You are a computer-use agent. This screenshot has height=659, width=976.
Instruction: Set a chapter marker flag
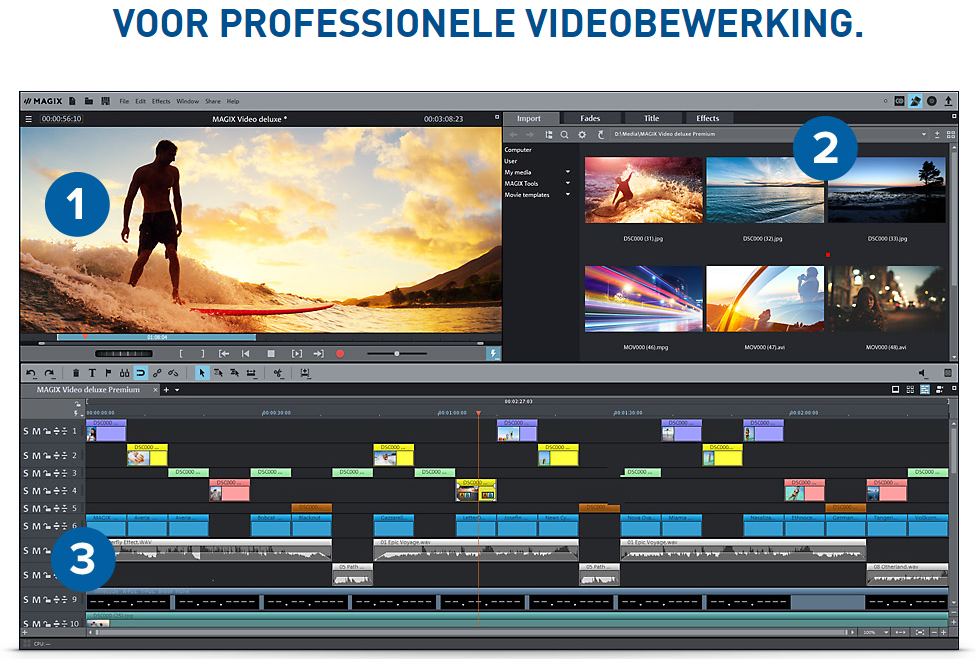[x=108, y=373]
